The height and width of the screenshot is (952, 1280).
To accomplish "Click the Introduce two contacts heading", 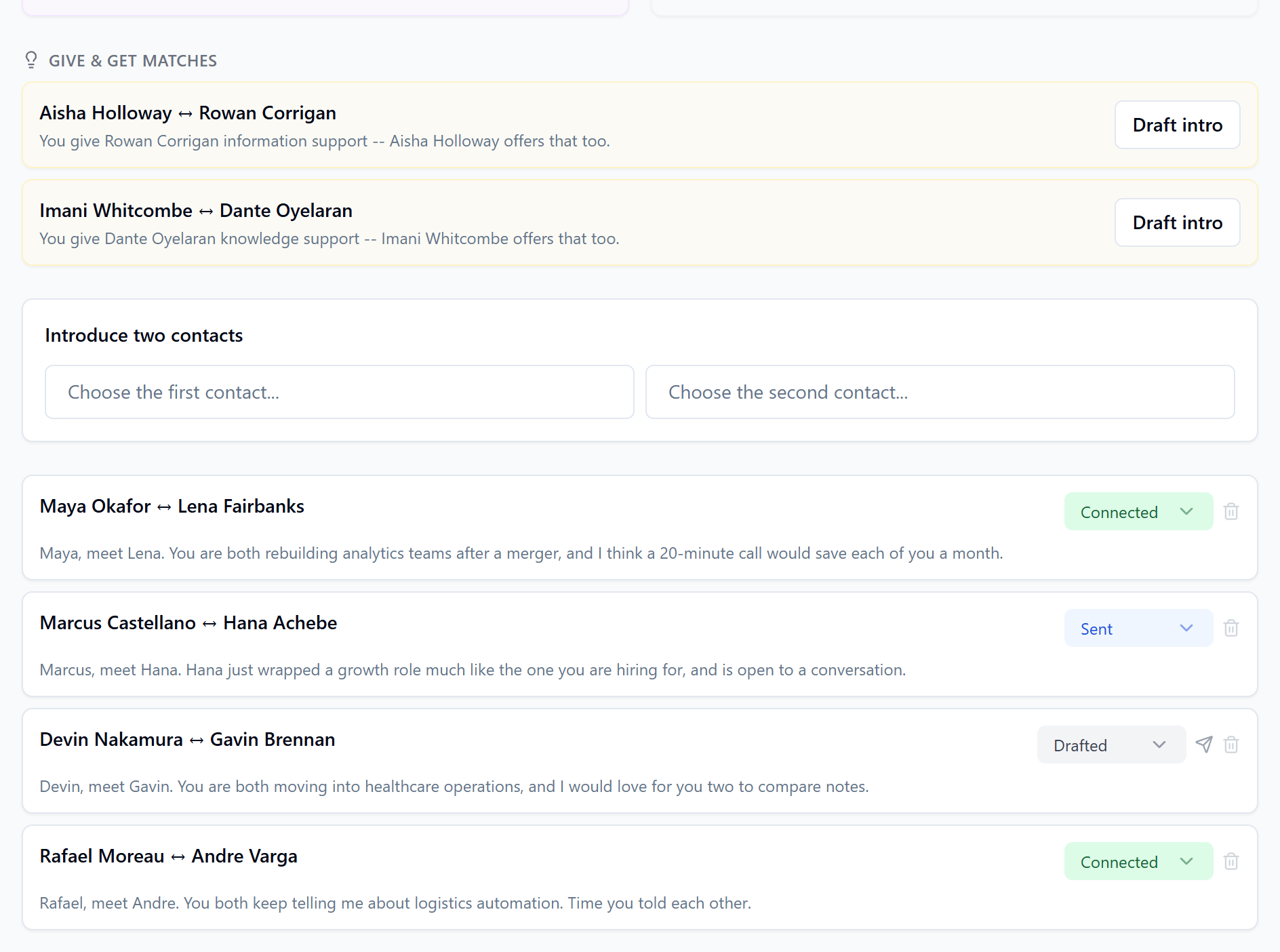I will (144, 336).
